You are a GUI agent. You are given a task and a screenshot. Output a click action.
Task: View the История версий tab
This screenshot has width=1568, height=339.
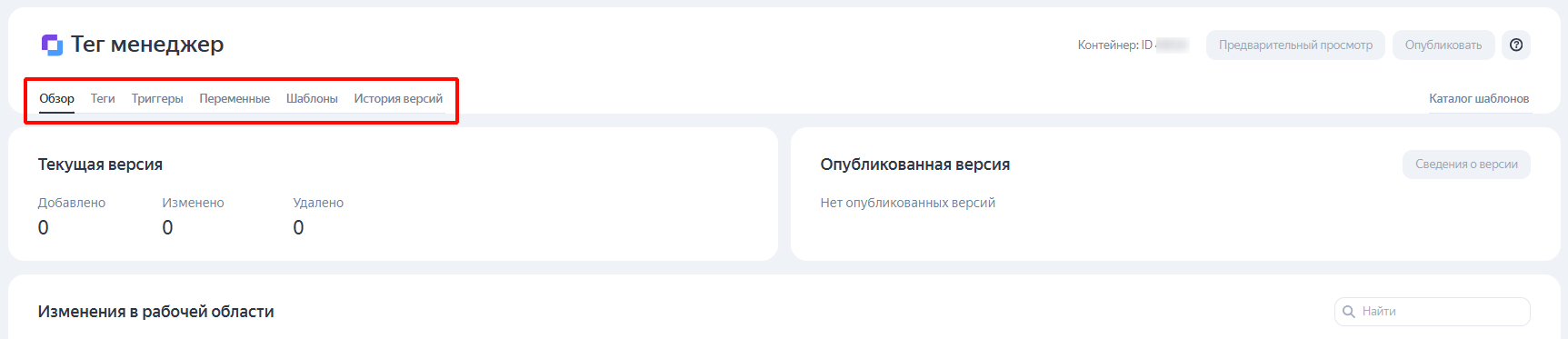coord(398,98)
